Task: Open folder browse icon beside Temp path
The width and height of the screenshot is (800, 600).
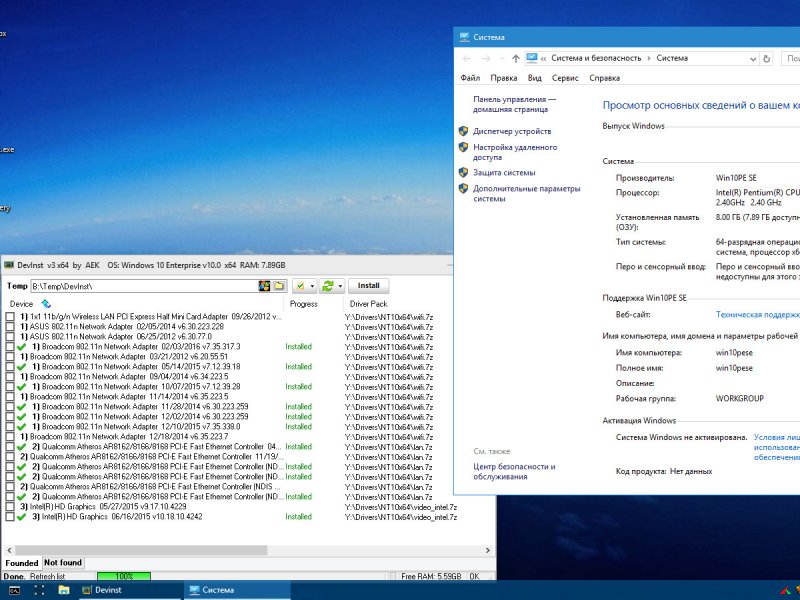Action: pyautogui.click(x=279, y=286)
